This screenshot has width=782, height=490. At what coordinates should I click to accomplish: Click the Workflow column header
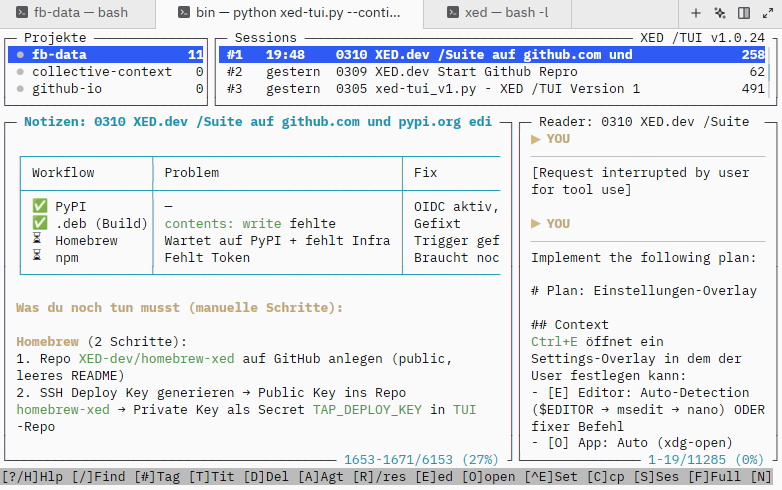point(63,172)
